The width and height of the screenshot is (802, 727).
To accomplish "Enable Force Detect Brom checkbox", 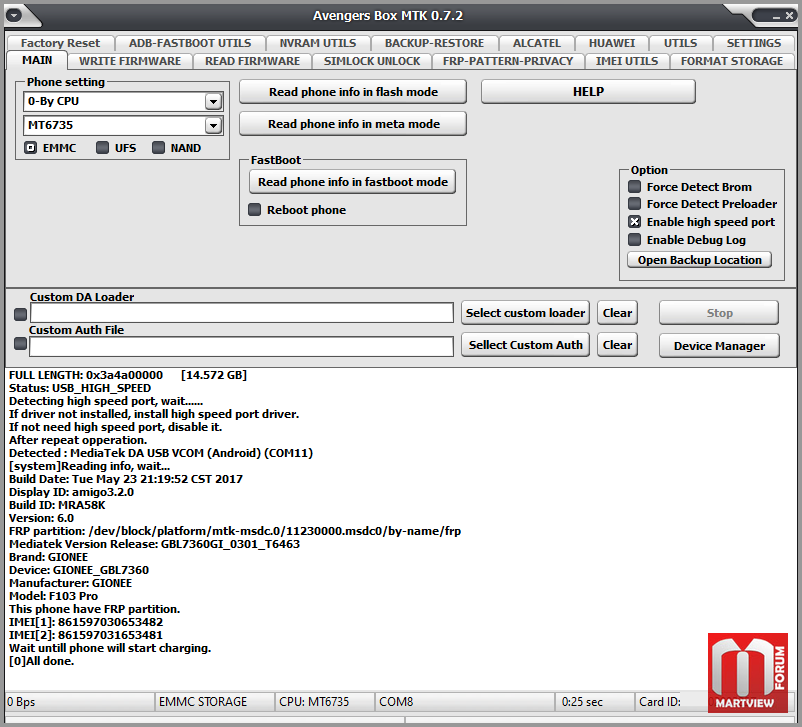I will 634,187.
